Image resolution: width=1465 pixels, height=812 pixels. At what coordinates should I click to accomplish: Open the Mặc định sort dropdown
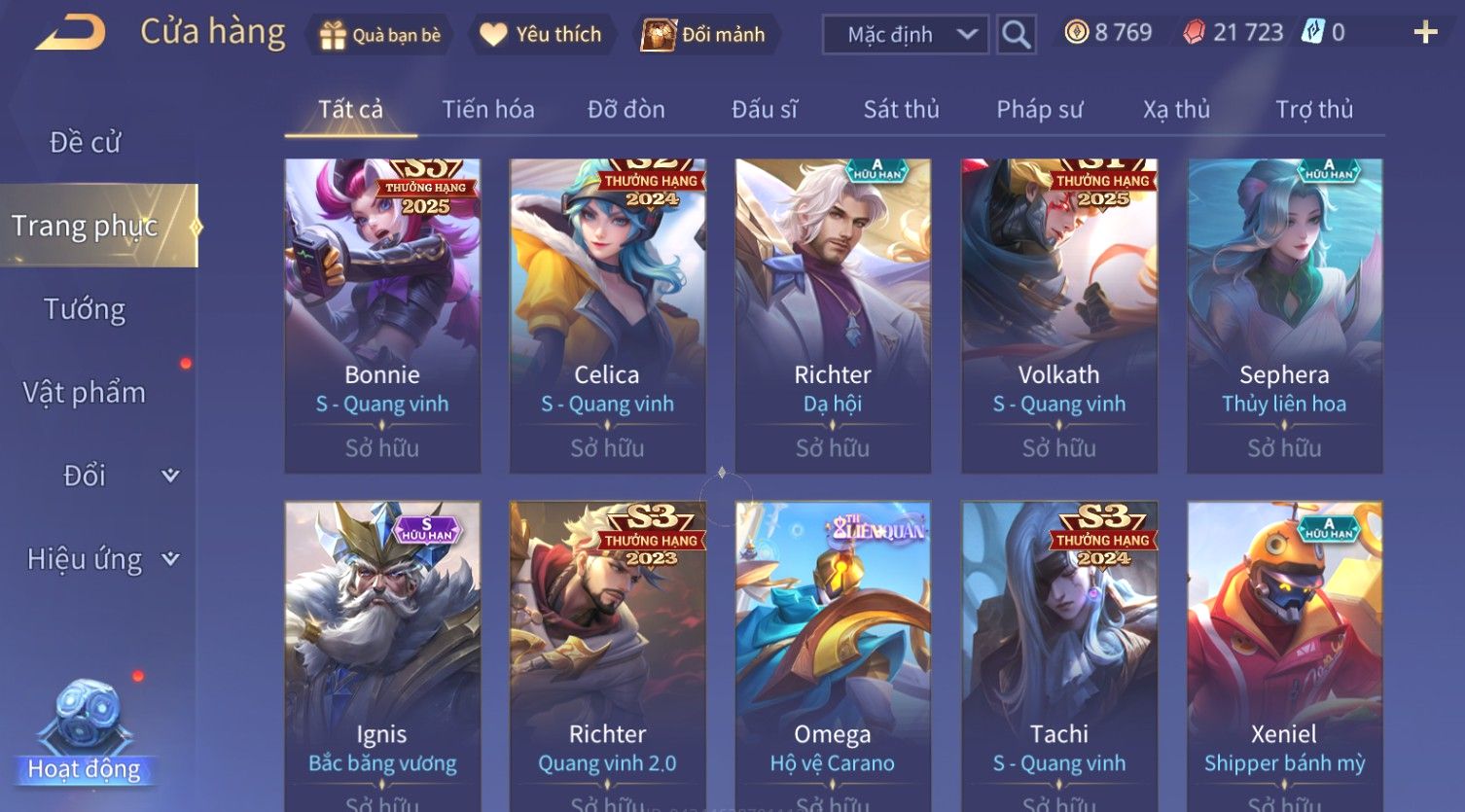pyautogui.click(x=906, y=35)
